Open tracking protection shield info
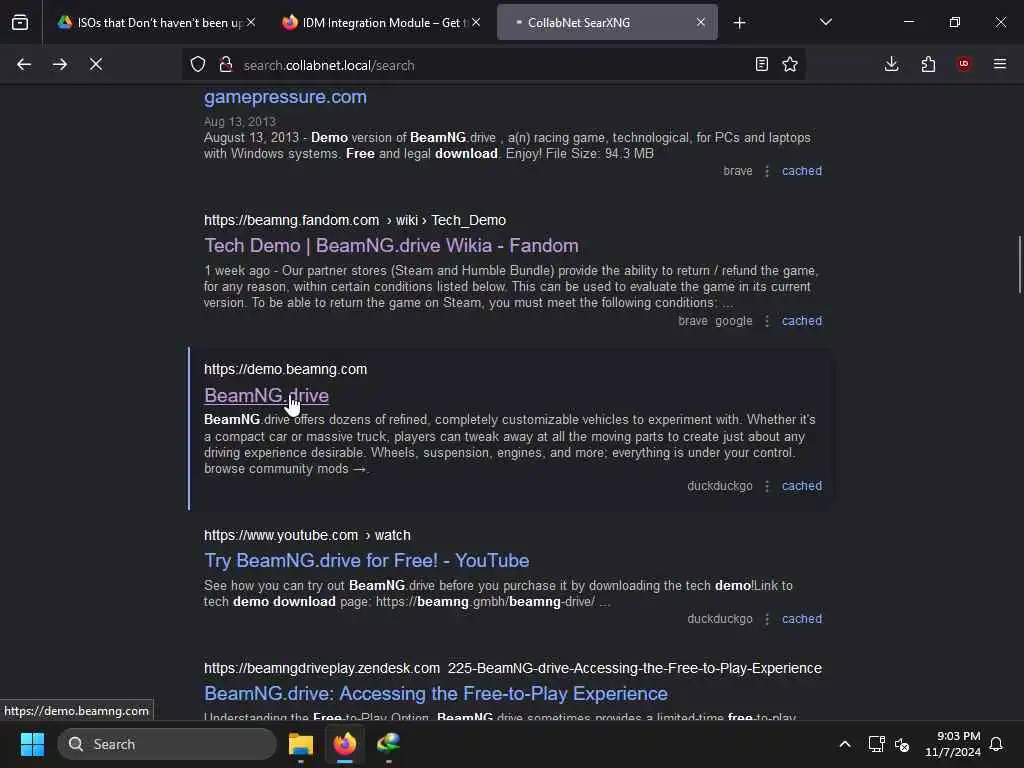The height and width of the screenshot is (768, 1024). click(x=198, y=65)
